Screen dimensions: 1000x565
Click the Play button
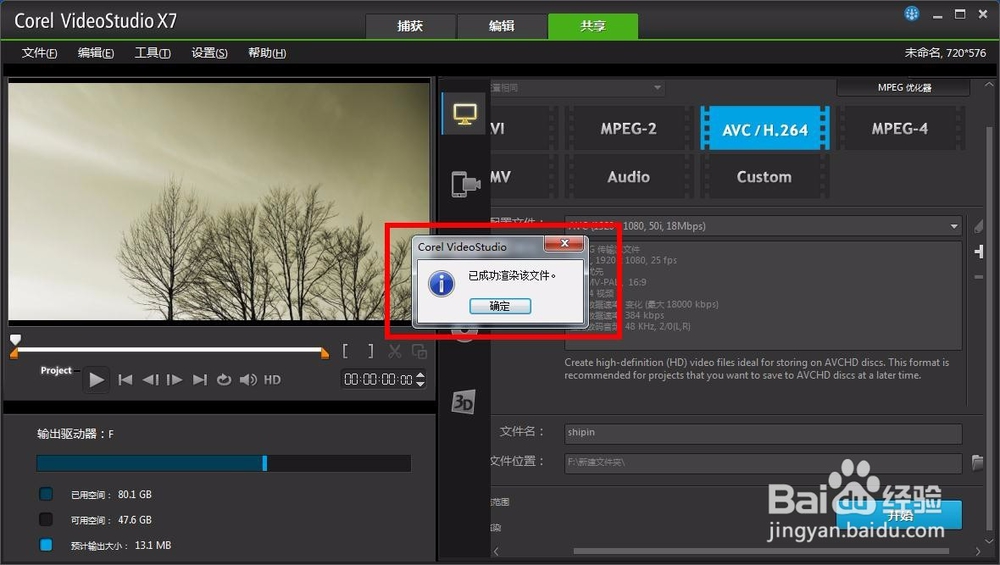(x=96, y=380)
